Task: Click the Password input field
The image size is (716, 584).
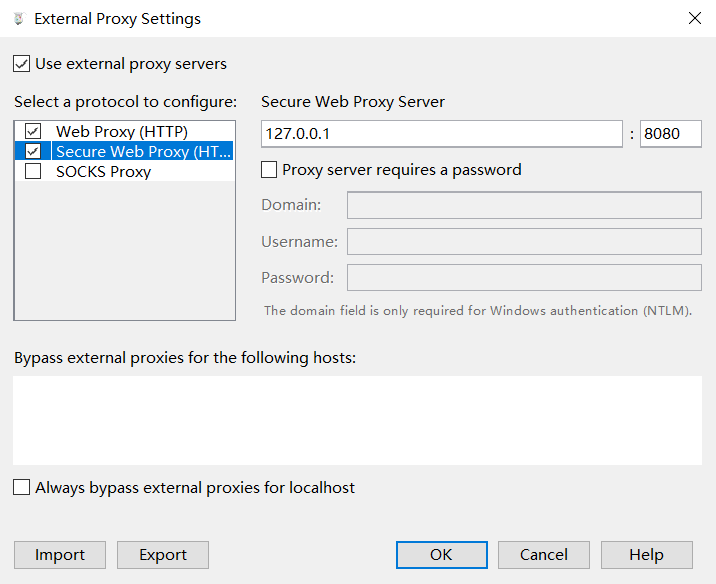Action: pos(524,277)
